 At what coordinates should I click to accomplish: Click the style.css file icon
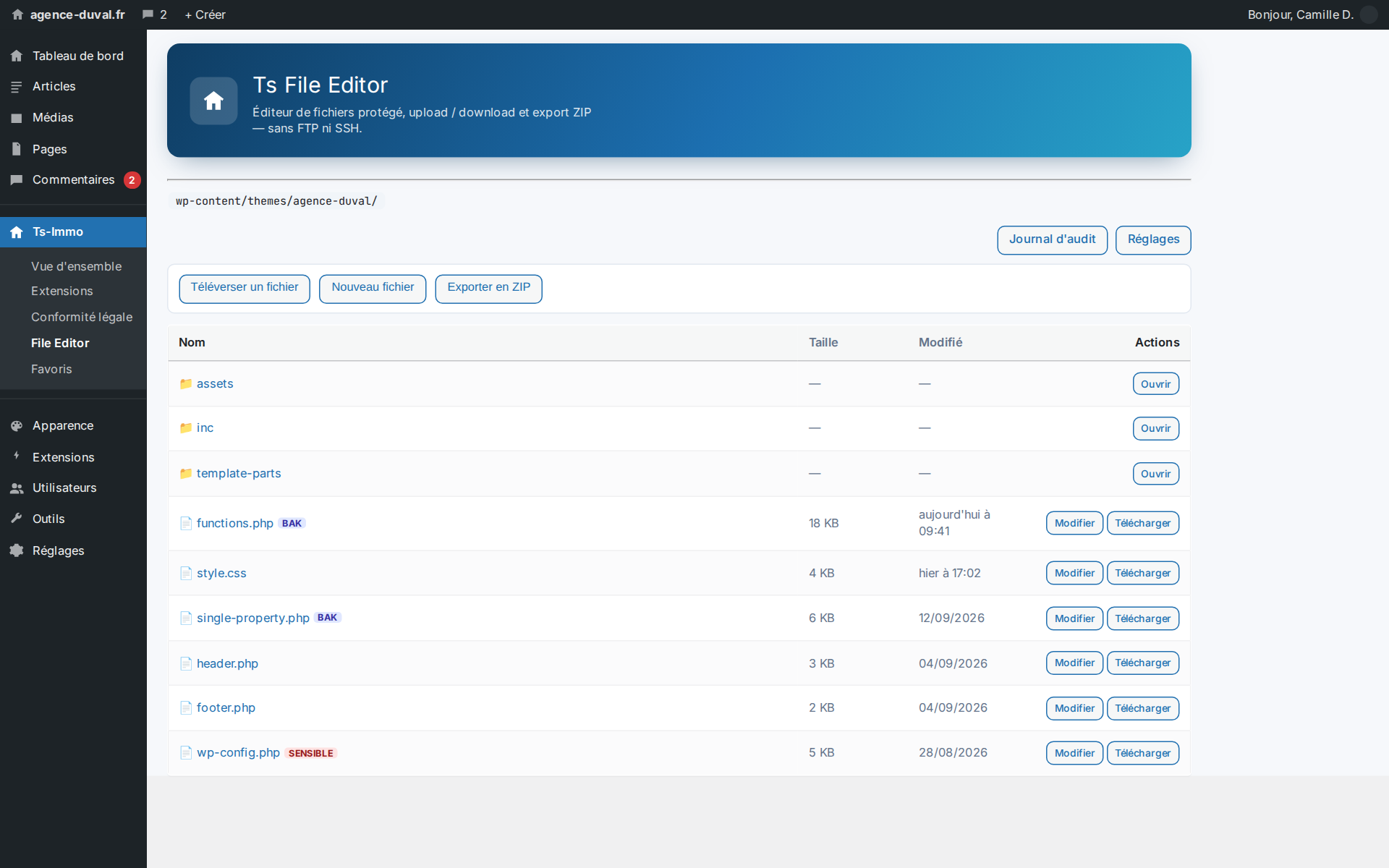186,573
